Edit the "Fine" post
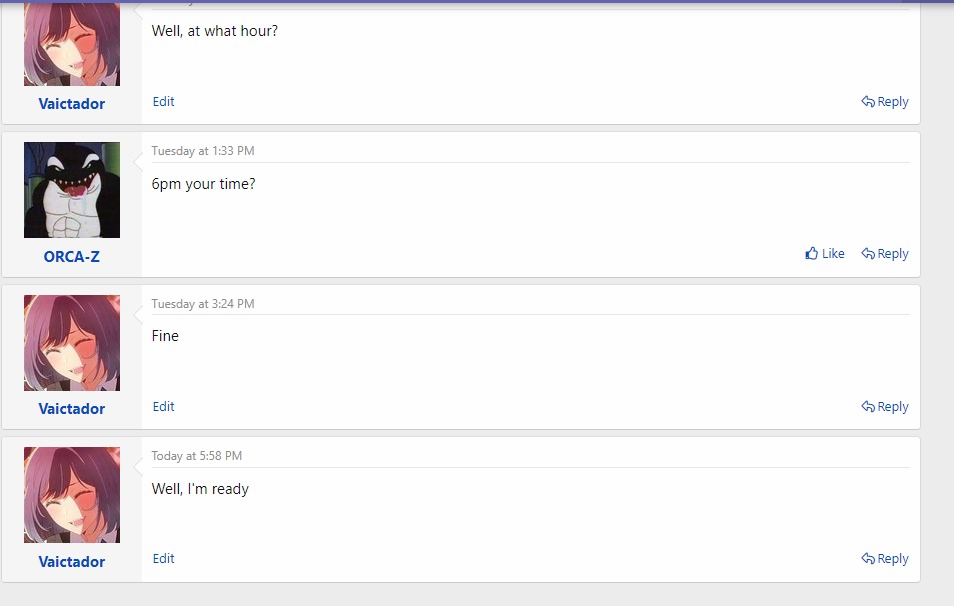 164,407
